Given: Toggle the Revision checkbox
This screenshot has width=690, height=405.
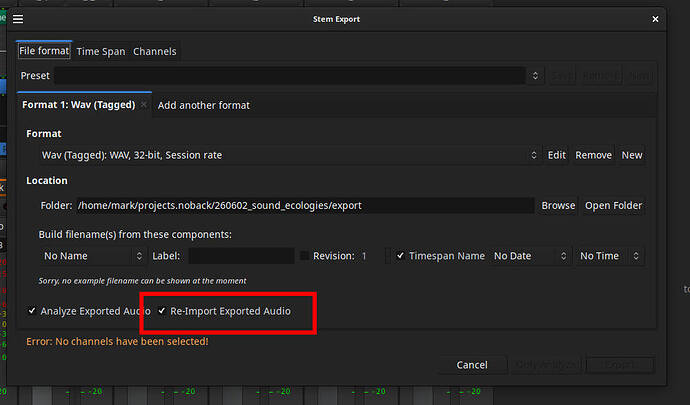Looking at the screenshot, I should 304,255.
